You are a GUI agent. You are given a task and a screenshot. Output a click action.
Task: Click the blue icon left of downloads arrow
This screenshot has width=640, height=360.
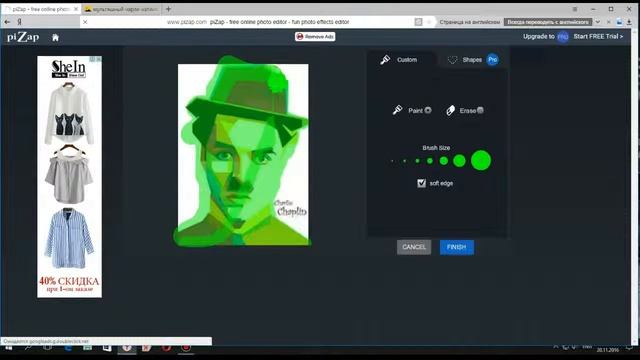tap(619, 22)
